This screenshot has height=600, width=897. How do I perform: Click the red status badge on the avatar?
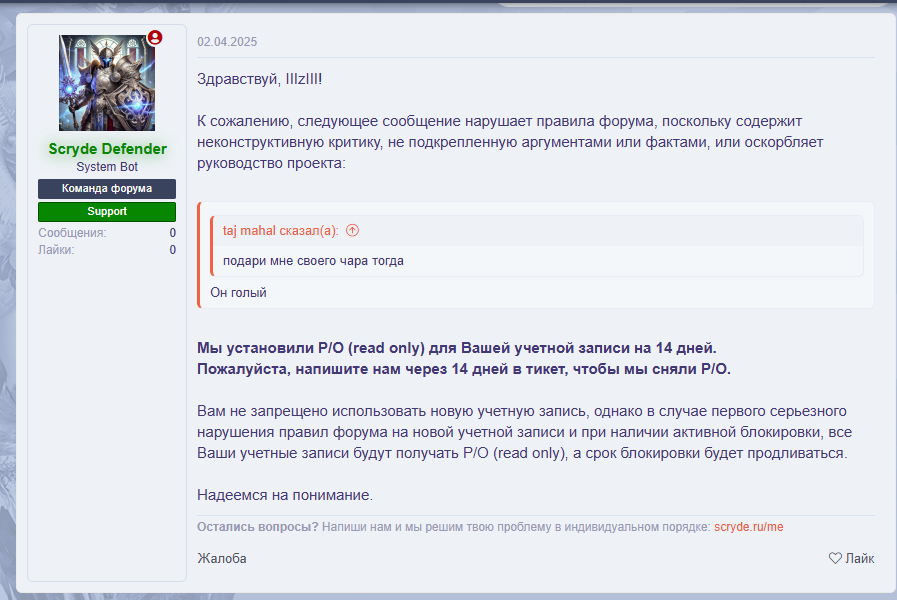click(x=155, y=38)
